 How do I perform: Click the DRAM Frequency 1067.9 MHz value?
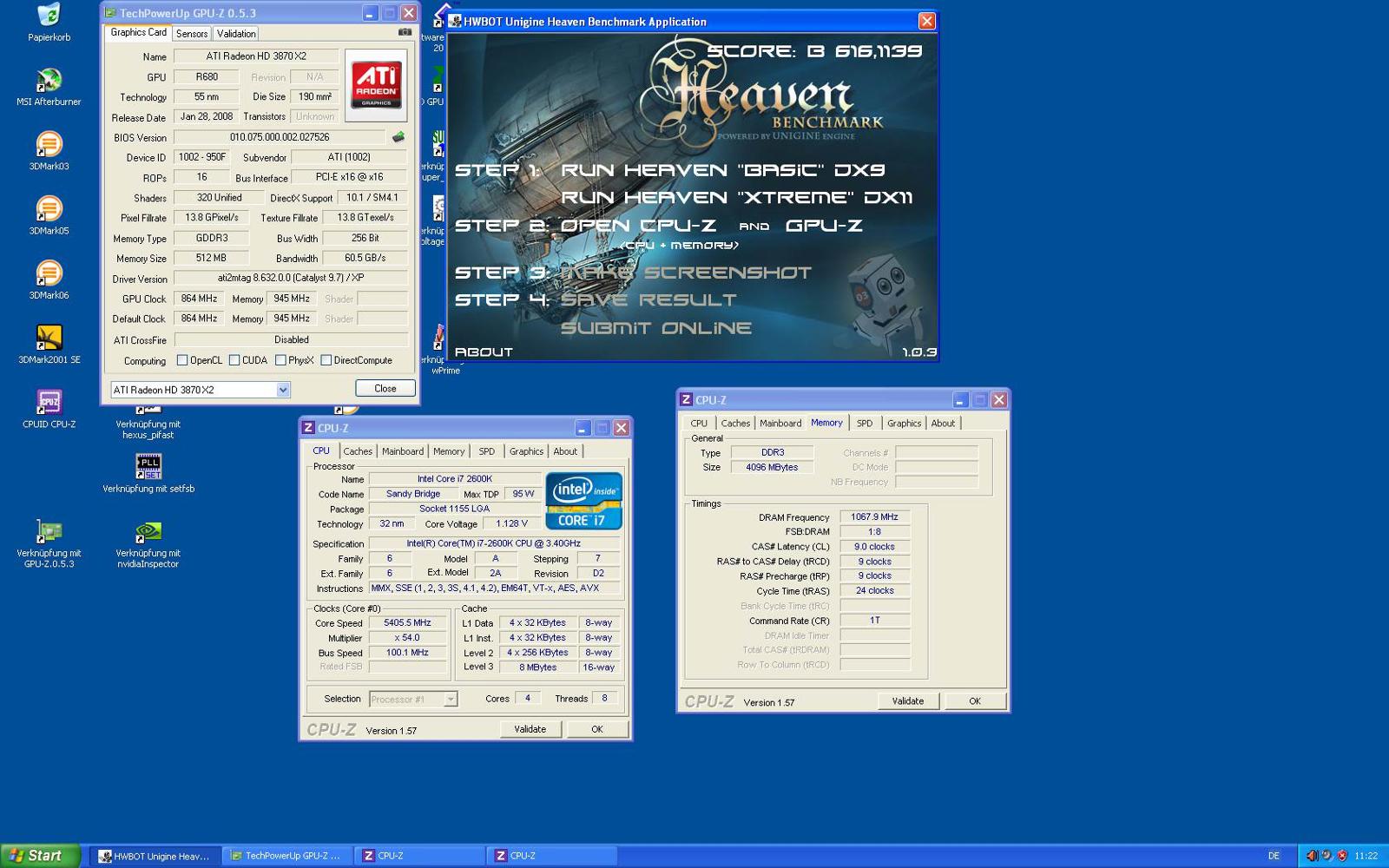click(x=874, y=516)
